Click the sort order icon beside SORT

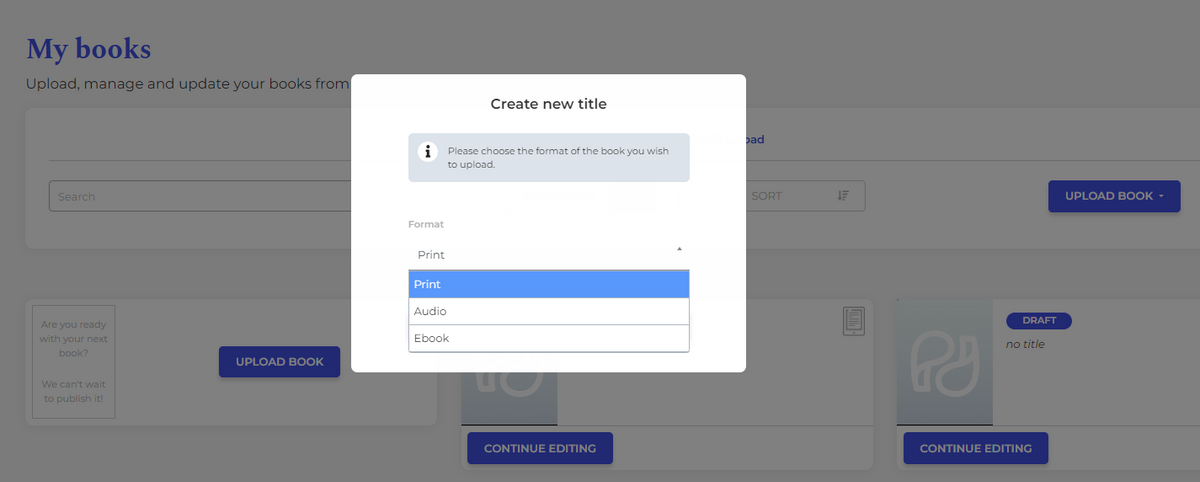(x=842, y=196)
